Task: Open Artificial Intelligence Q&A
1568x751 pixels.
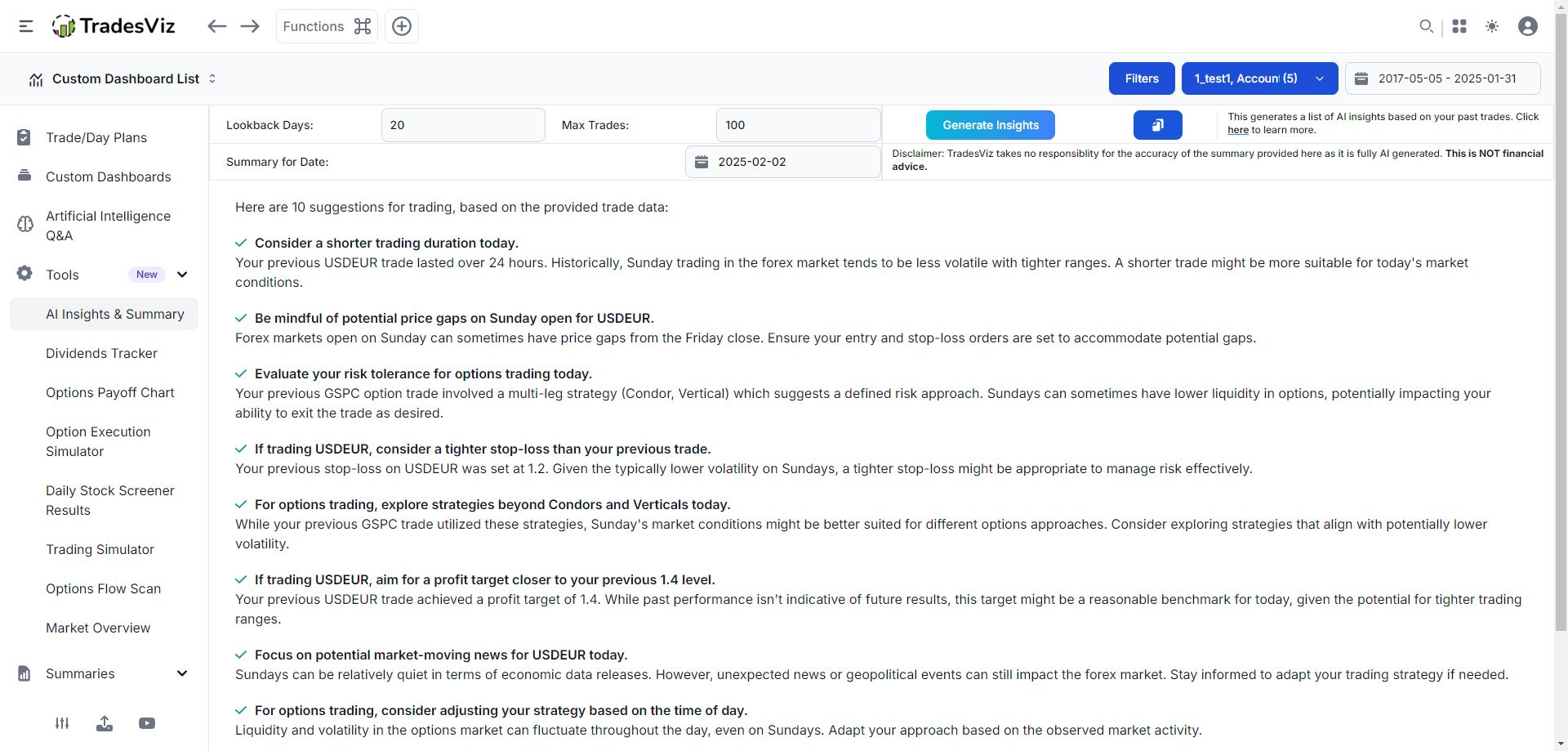Action: tap(108, 226)
